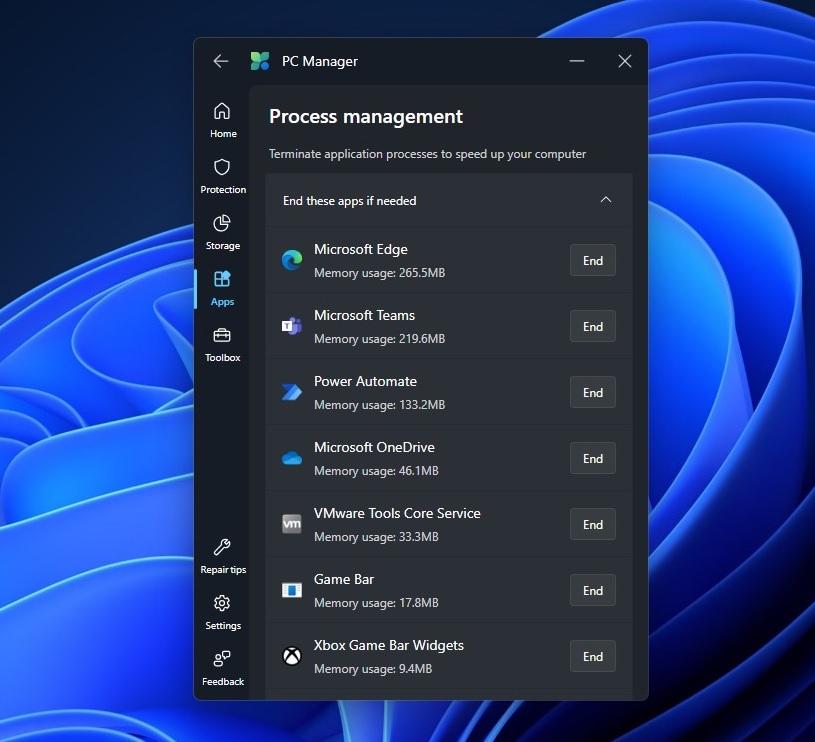
Task: Click the 'Process management' heading
Action: (366, 116)
